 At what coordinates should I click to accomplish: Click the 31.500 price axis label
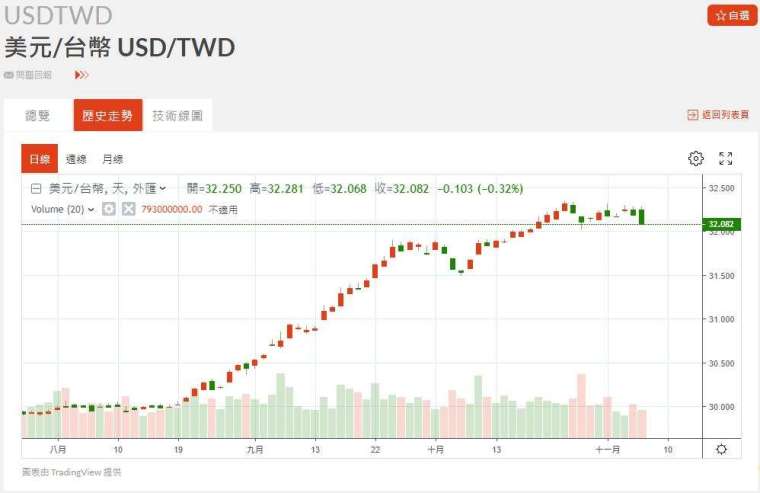[721, 275]
